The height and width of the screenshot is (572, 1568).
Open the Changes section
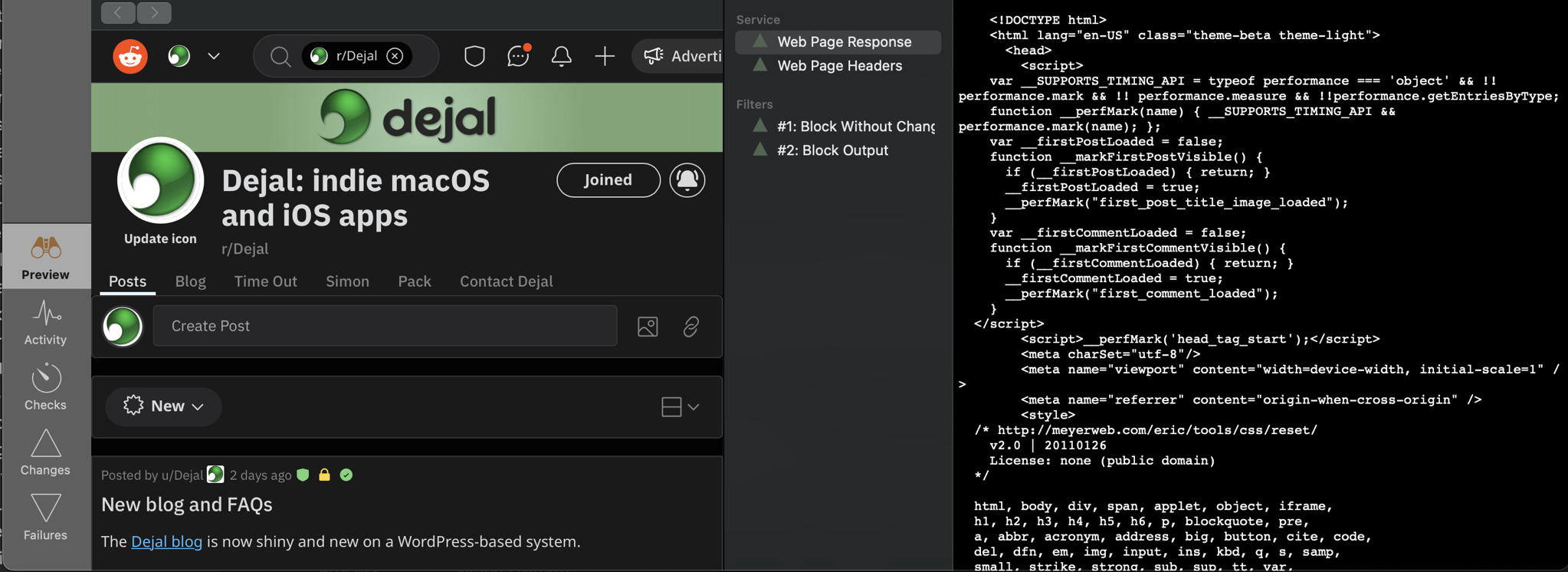tap(45, 453)
